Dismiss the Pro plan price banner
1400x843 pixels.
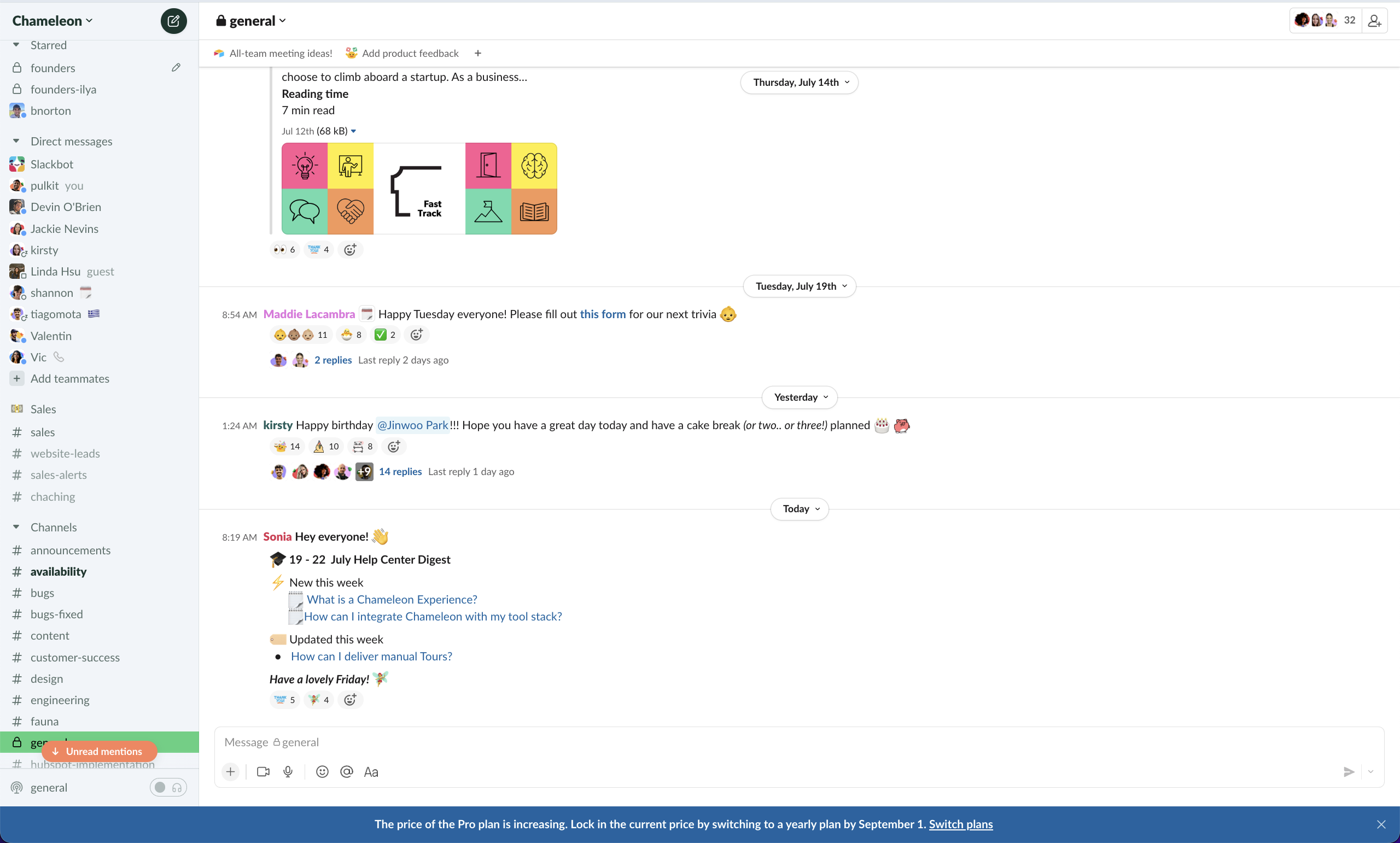pos(1381,824)
